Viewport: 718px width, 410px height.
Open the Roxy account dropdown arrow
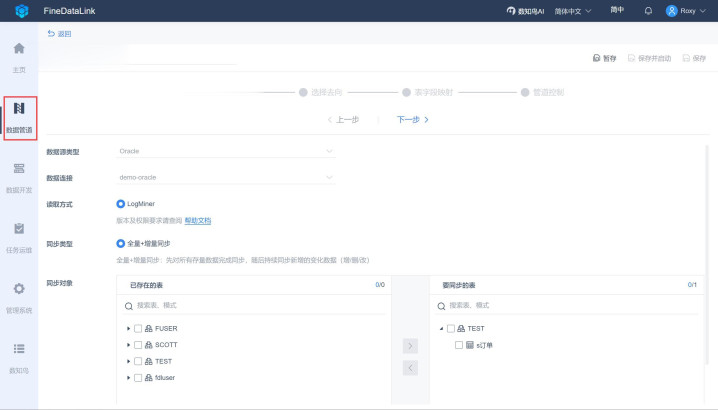703,11
